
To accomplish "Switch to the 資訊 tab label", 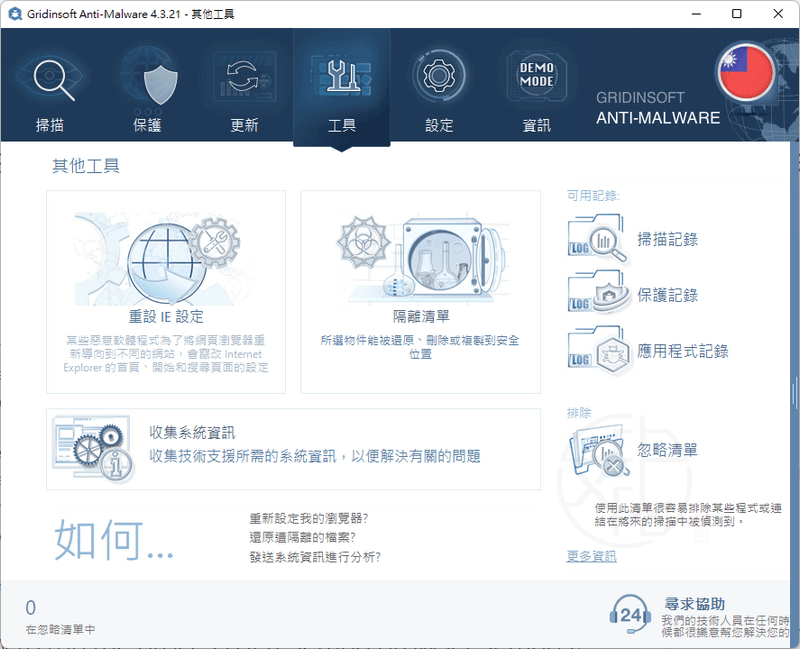I will pyautogui.click(x=537, y=126).
